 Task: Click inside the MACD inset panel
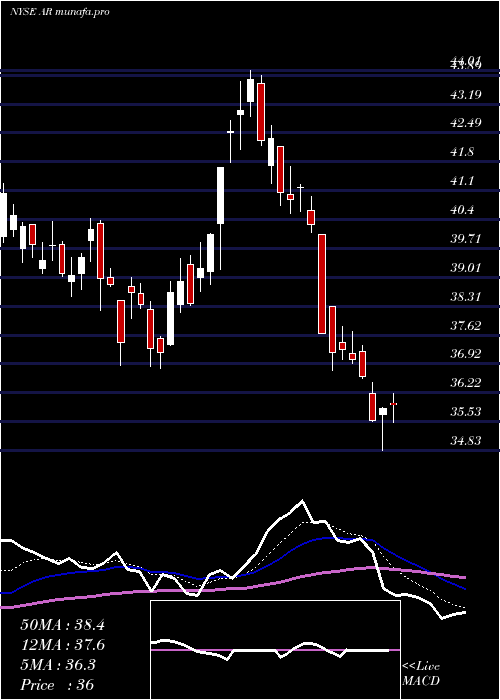point(275,650)
